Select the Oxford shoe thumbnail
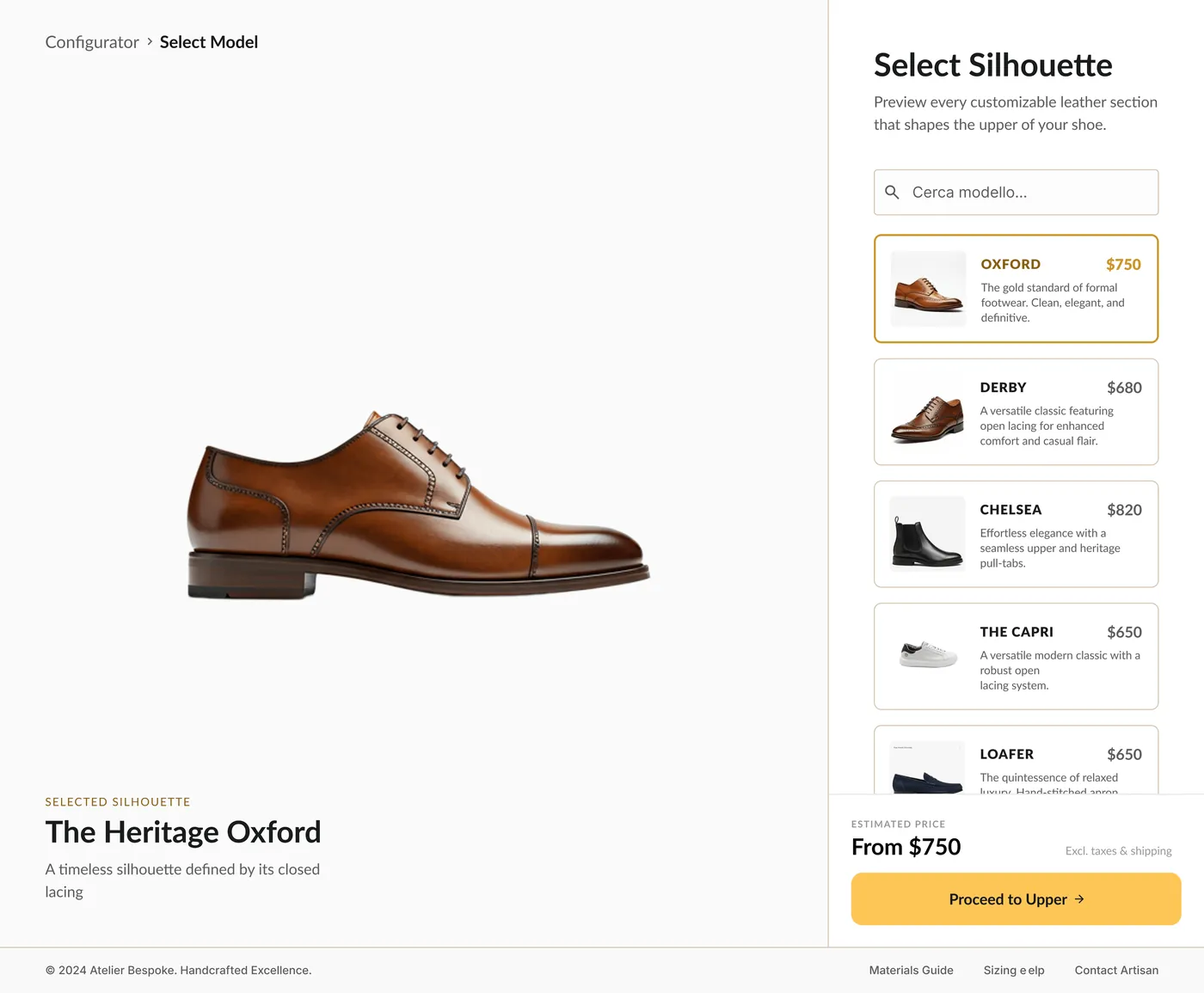This screenshot has height=993, width=1204. point(928,289)
